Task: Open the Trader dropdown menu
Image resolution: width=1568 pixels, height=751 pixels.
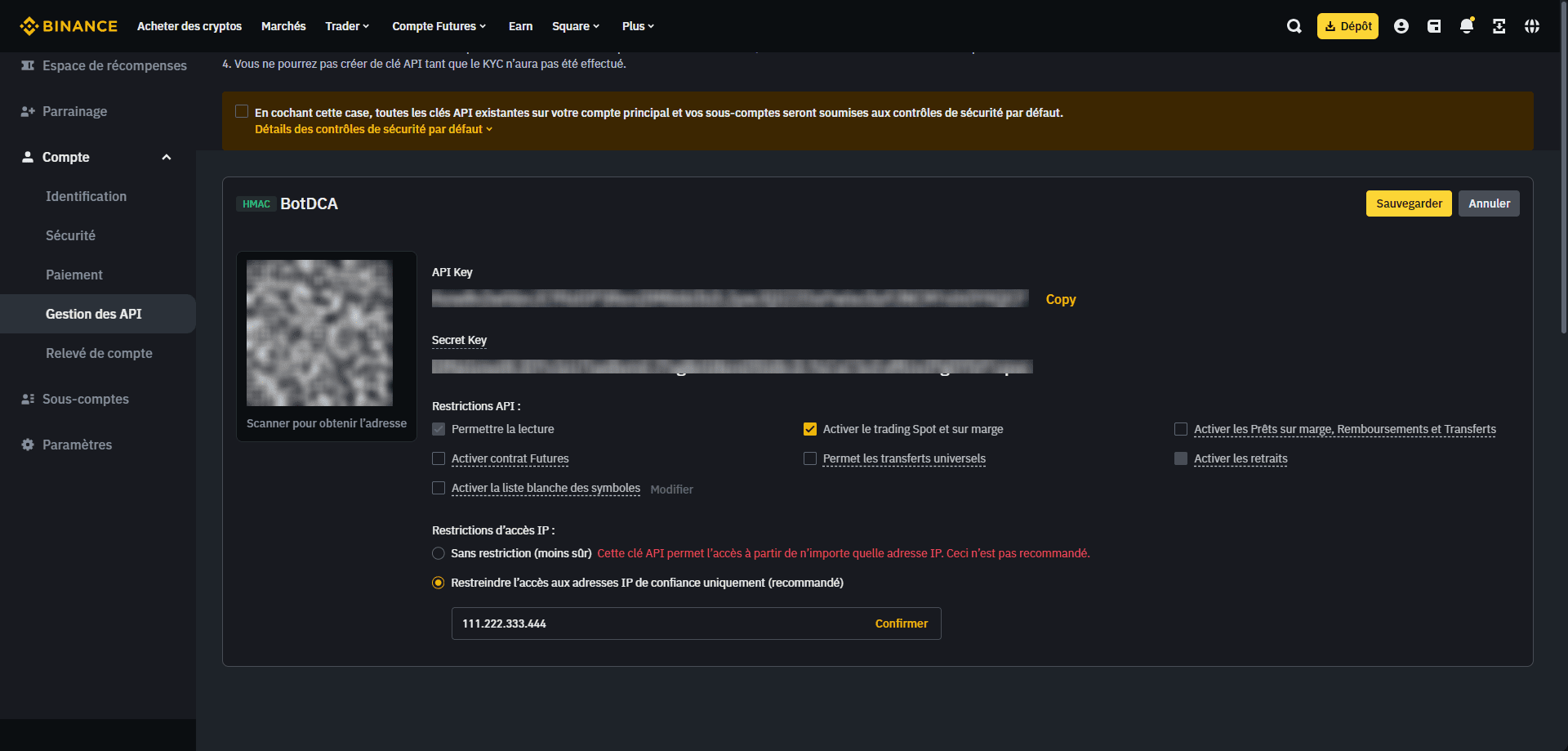Action: tap(347, 26)
